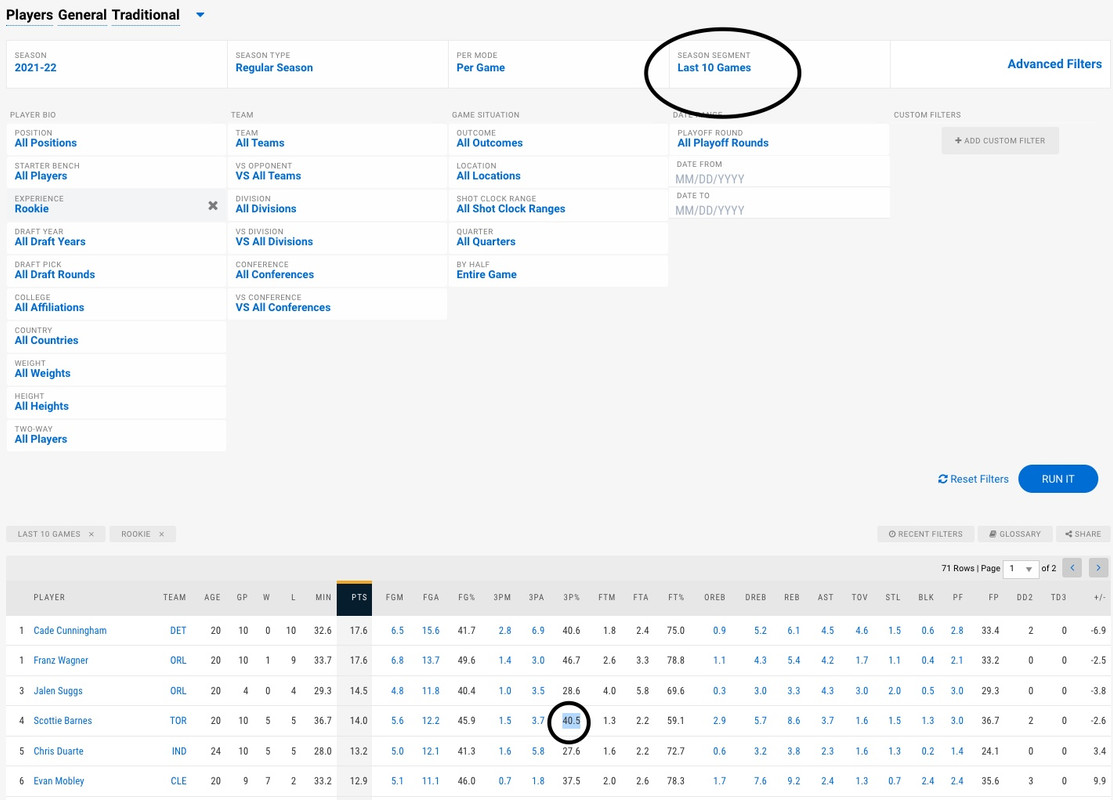1113x800 pixels.
Task: Open Evan Mobley player link
Action: (x=59, y=781)
